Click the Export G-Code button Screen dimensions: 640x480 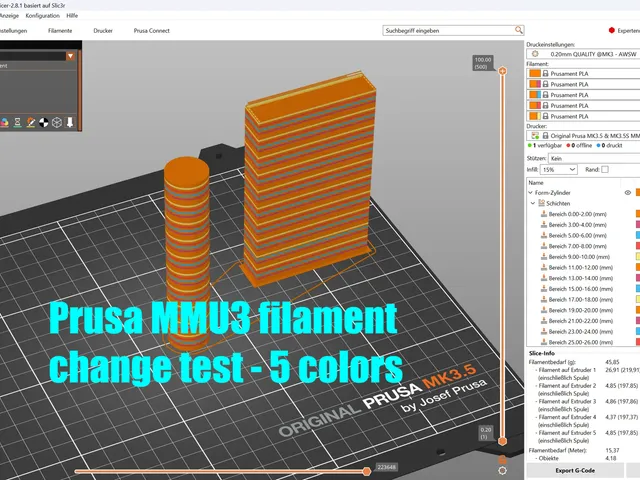coord(575,471)
